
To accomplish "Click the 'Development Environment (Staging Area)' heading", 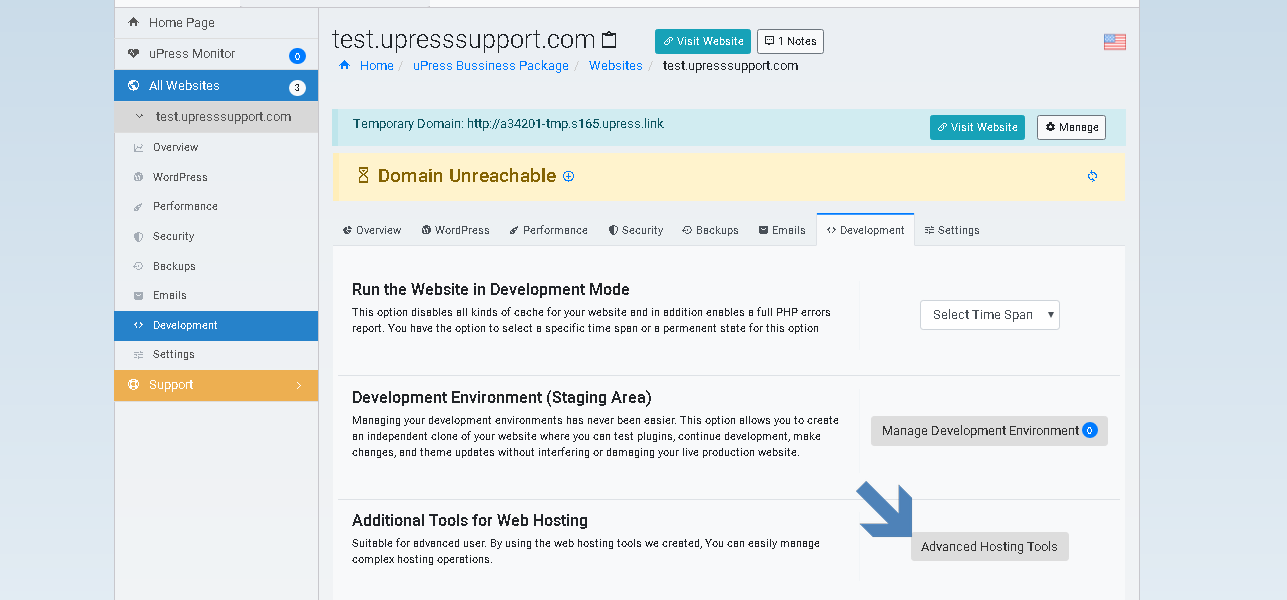I will coord(502,398).
